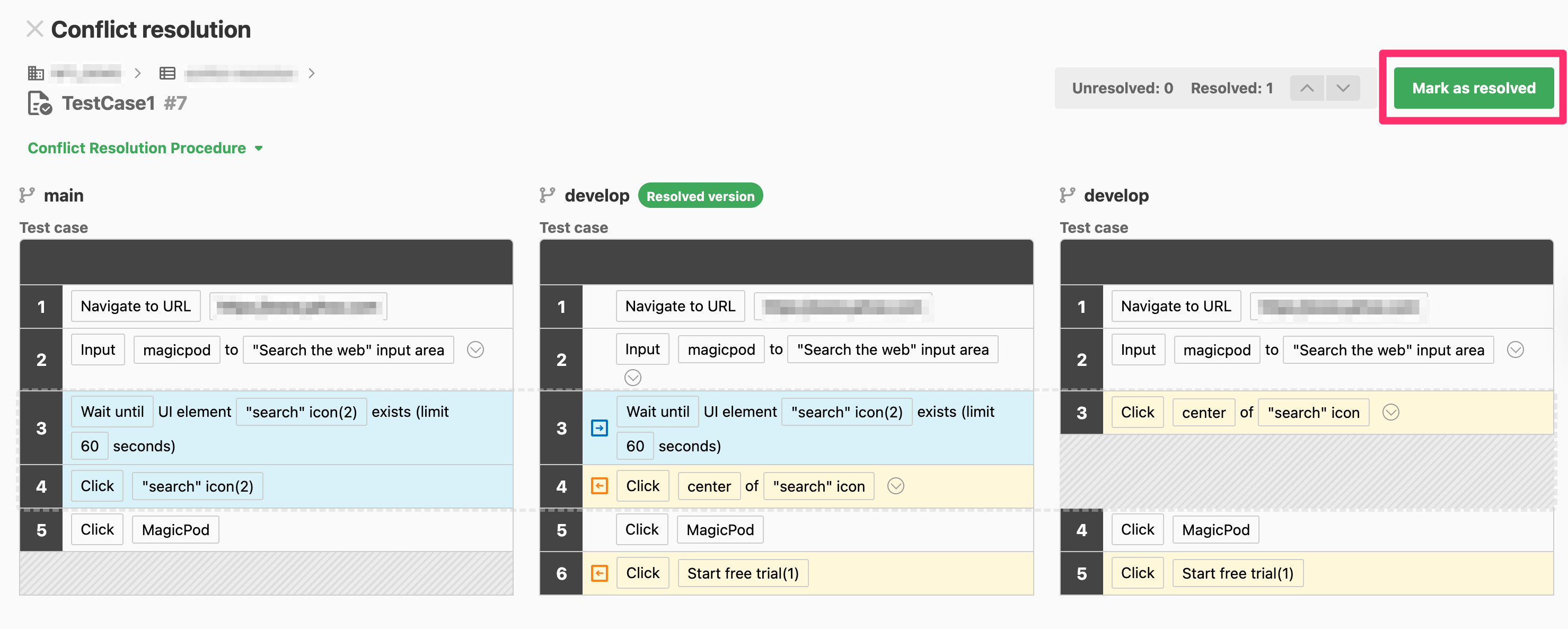Expand options for resolved step 4 Click center
1568x629 pixels.
point(895,486)
